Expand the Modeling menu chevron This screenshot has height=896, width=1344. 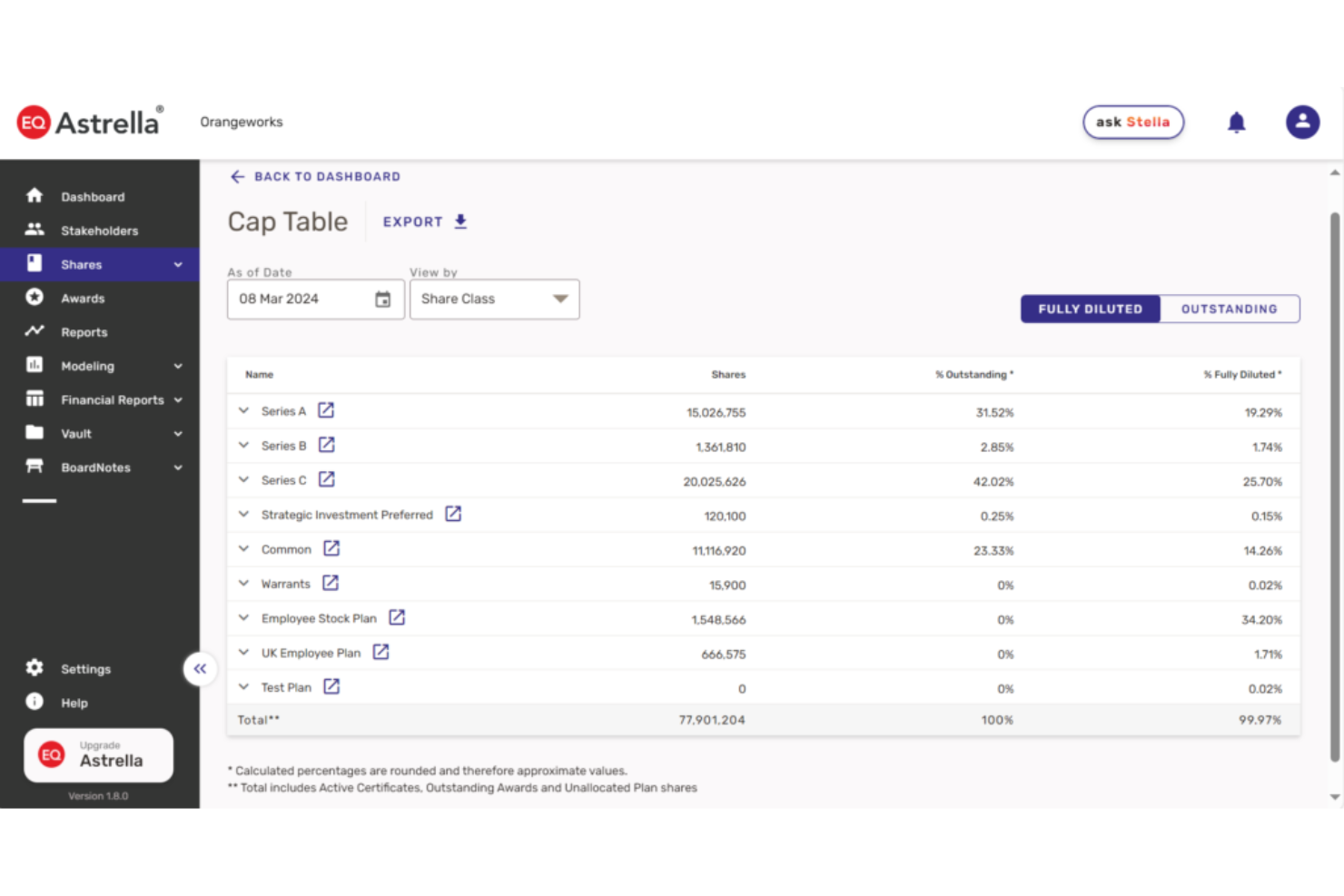point(178,366)
